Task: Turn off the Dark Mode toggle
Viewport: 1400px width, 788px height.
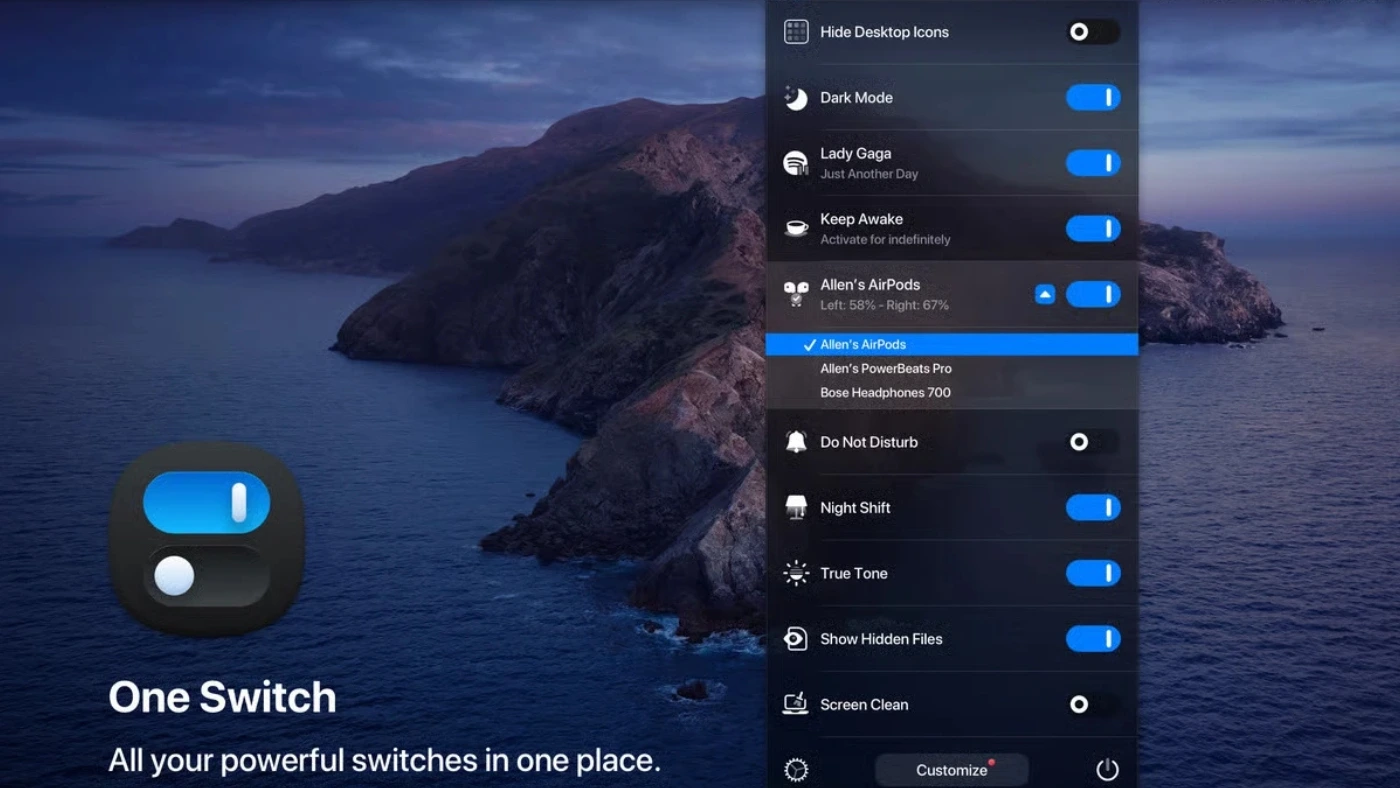Action: coord(1092,98)
